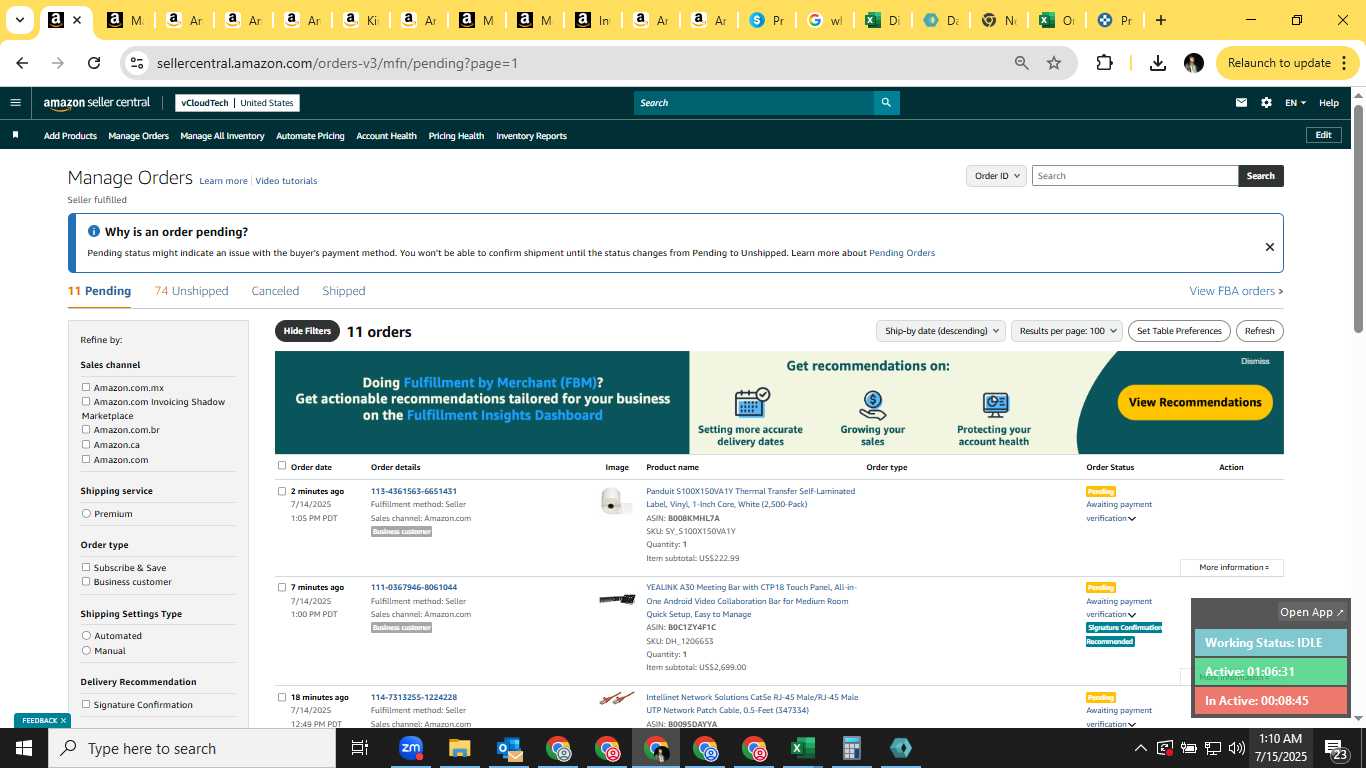Check the Signature Confirmation filter

tap(86, 704)
